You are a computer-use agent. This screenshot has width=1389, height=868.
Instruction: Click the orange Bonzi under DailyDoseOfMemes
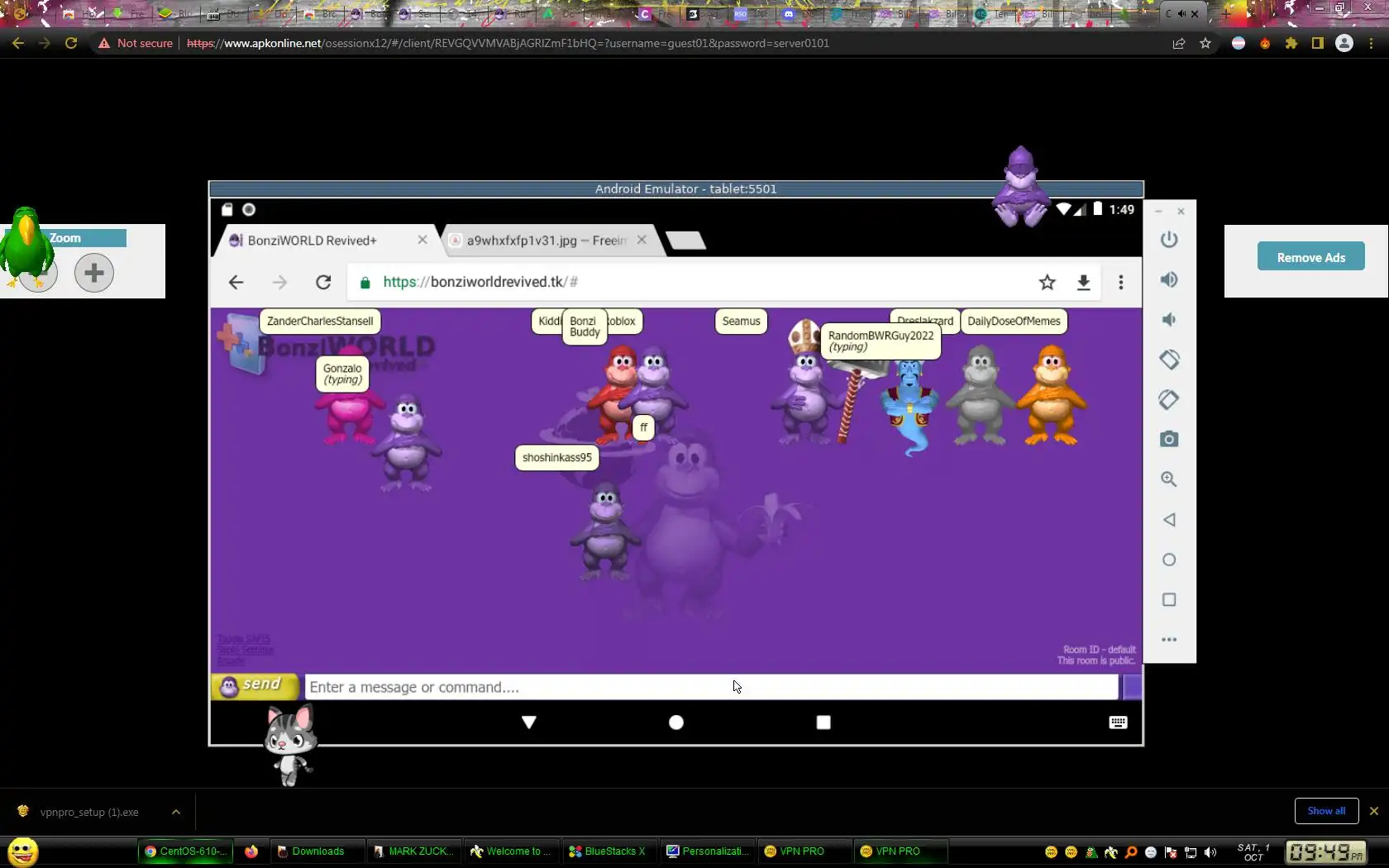pos(1052,395)
